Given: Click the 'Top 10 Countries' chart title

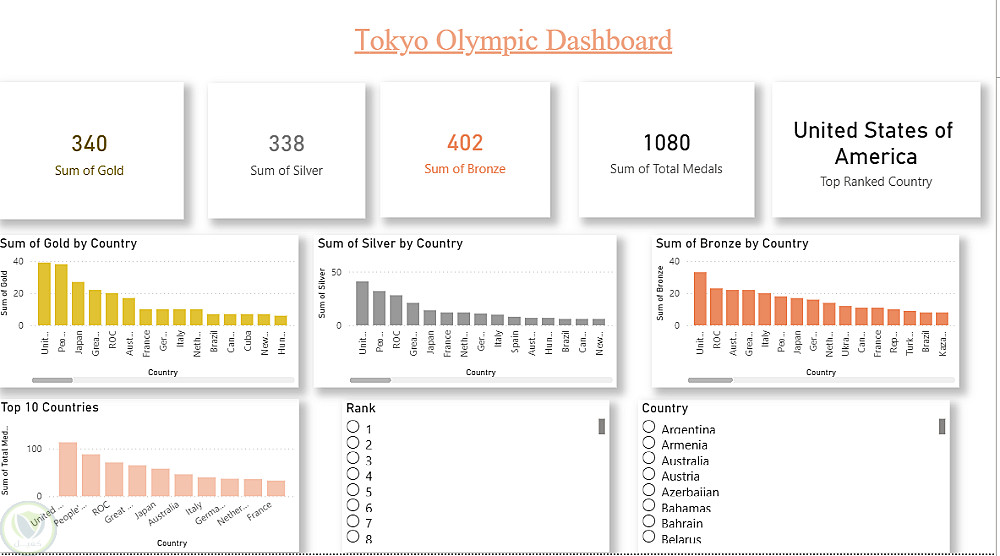Looking at the screenshot, I should (50, 407).
